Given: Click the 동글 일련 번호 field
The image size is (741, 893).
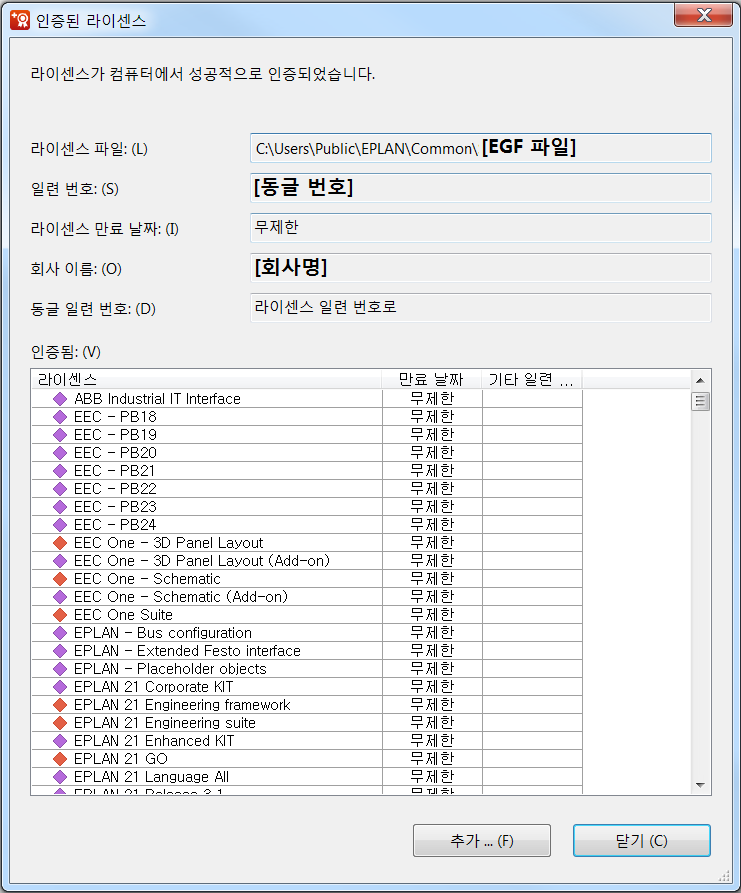Looking at the screenshot, I should coord(481,308).
